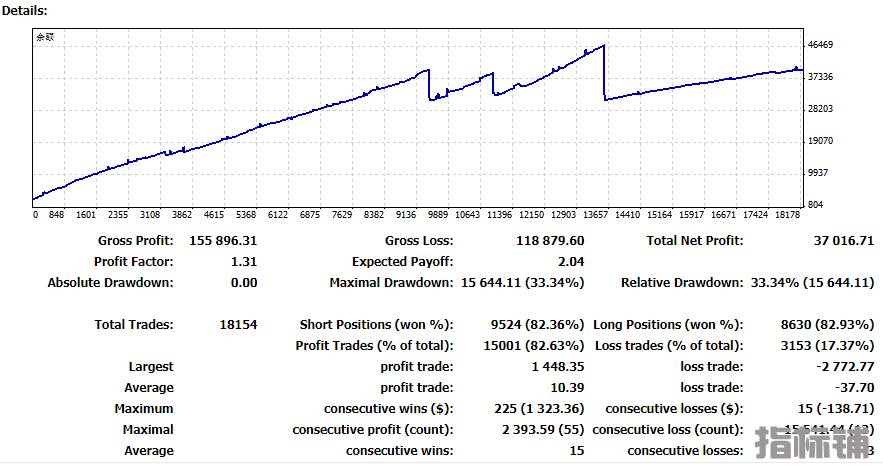883x467 pixels.
Task: Click the Maximum row label
Action: pyautogui.click(x=144, y=408)
